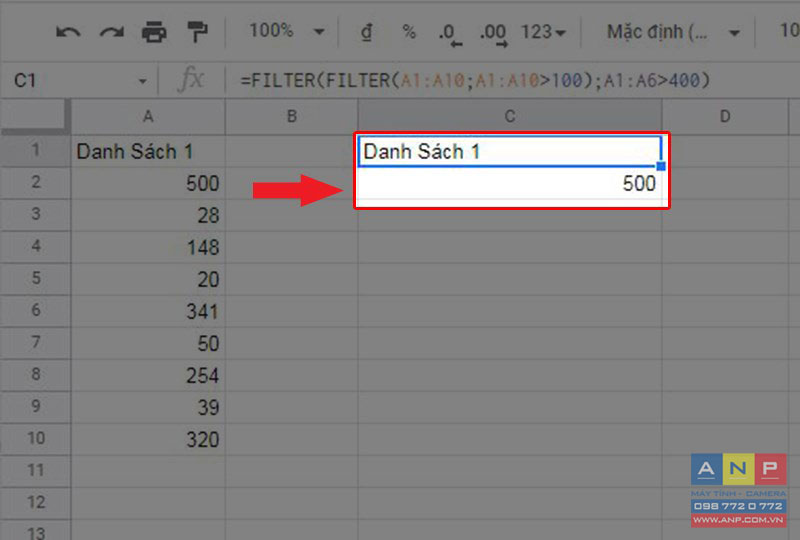Apply percent format icon
800x540 pixels.
click(x=409, y=32)
